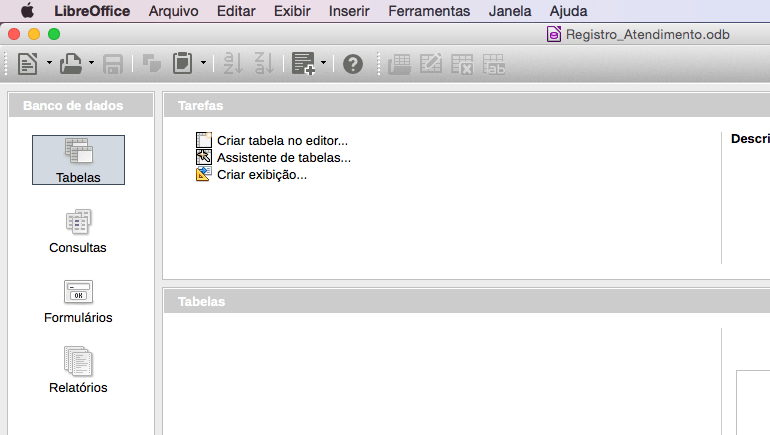Expand the Paste dropdown arrow
This screenshot has width=770, height=435.
(203, 63)
